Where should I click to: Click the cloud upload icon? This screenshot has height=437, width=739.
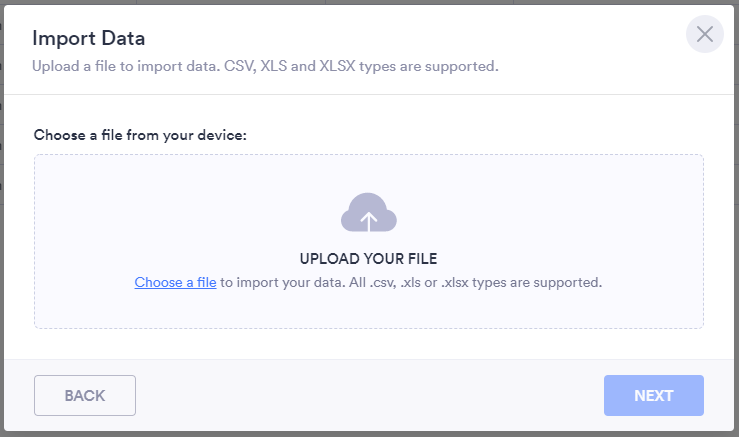(x=368, y=213)
